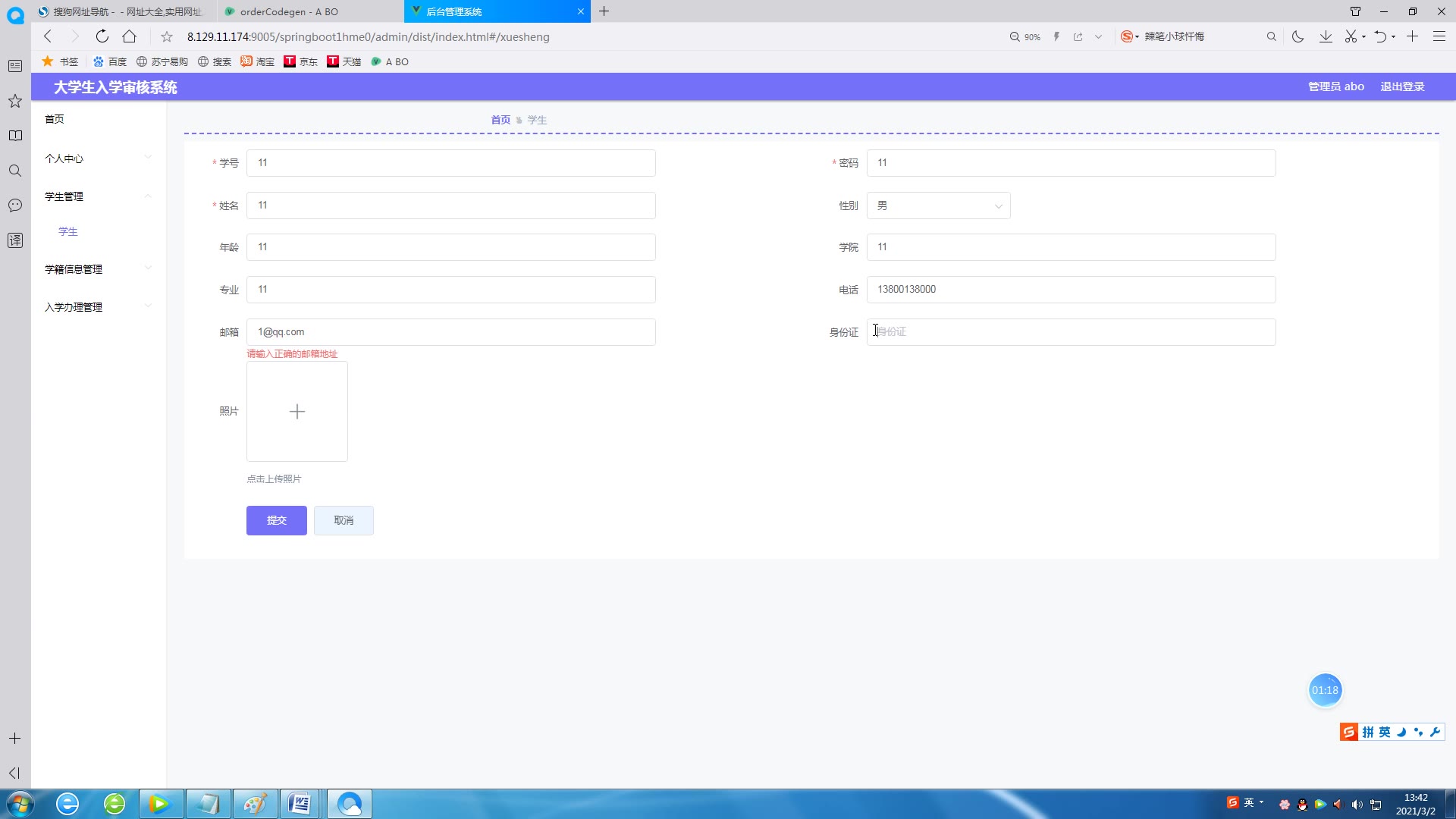Click the 身份证 input field

point(1070,332)
